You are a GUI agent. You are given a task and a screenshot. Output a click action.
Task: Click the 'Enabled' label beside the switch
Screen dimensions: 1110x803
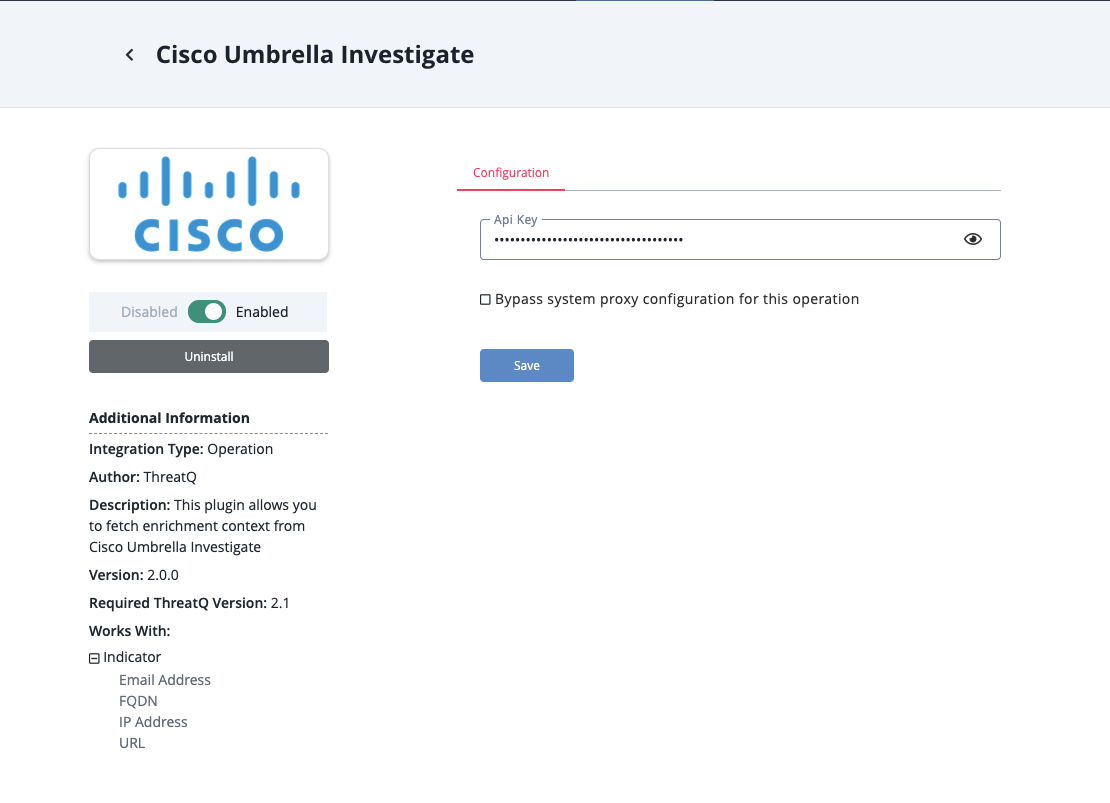(262, 312)
